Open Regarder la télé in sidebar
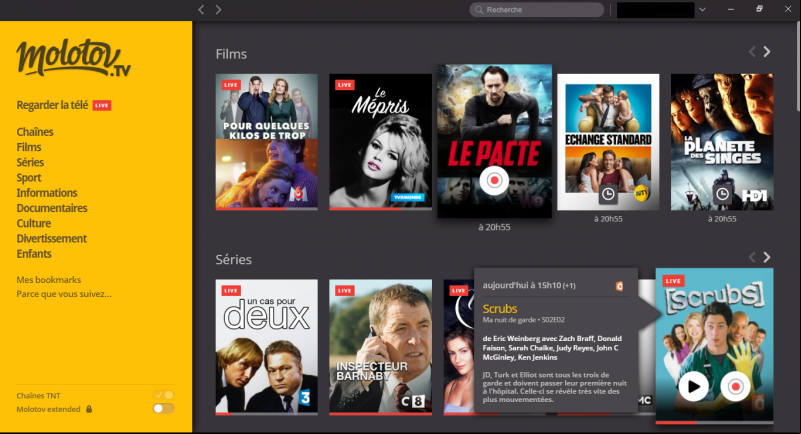 pyautogui.click(x=52, y=105)
